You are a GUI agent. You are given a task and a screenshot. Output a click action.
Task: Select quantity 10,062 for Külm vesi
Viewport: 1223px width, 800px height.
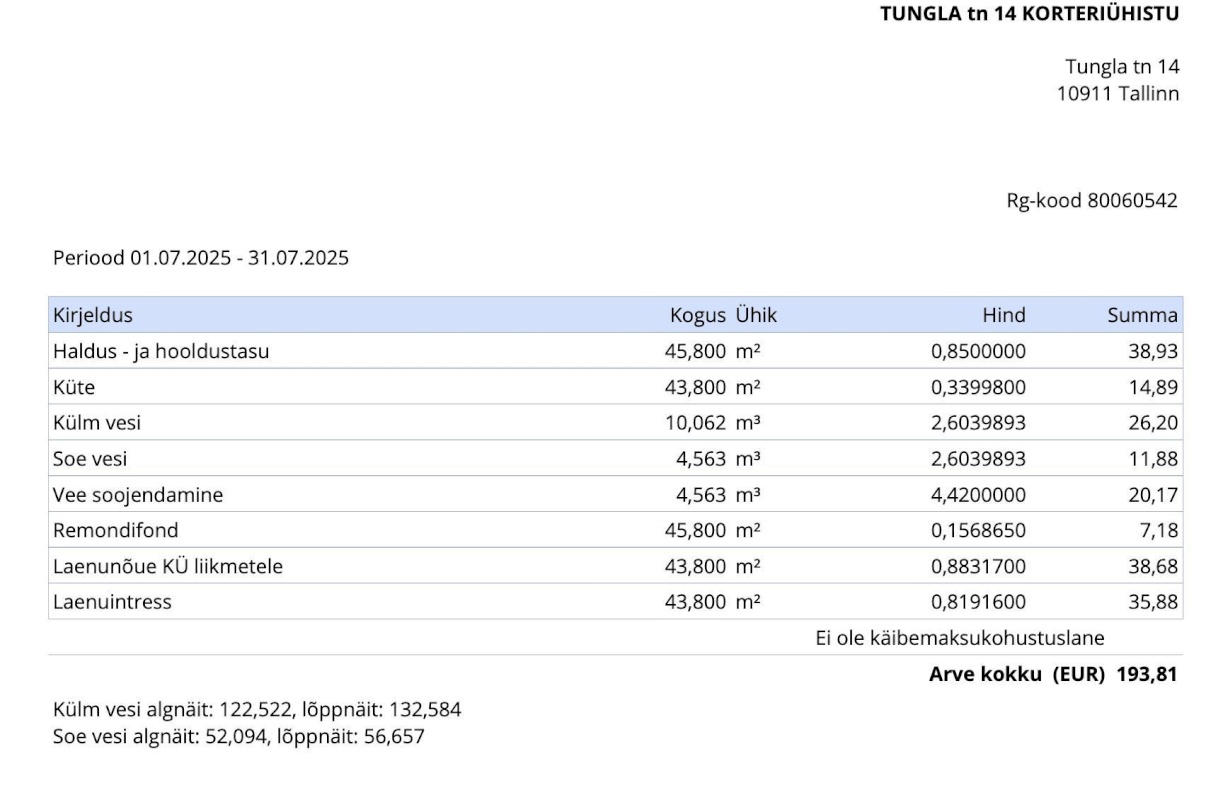click(695, 423)
